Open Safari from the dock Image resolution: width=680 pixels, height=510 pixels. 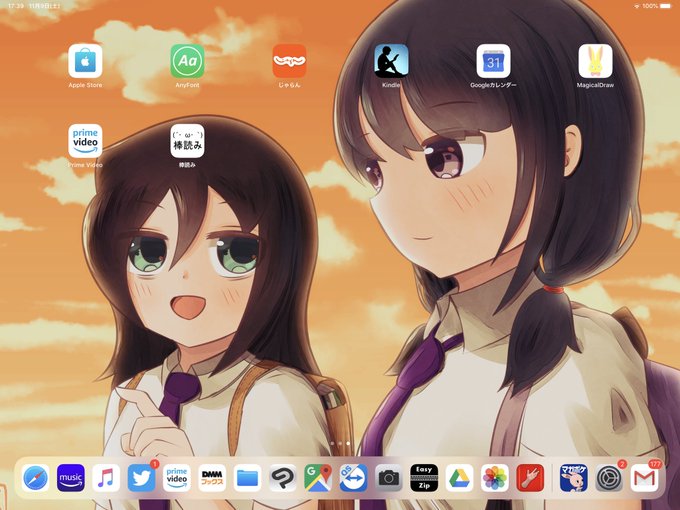(36, 478)
